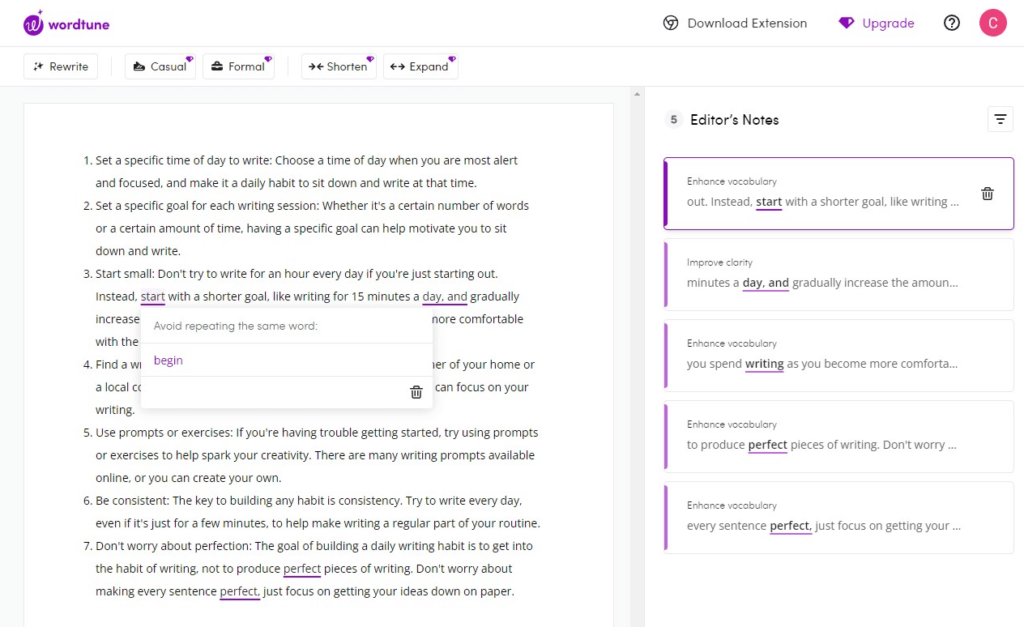1024x627 pixels.
Task: Apply the Formal tone
Action: 238,67
